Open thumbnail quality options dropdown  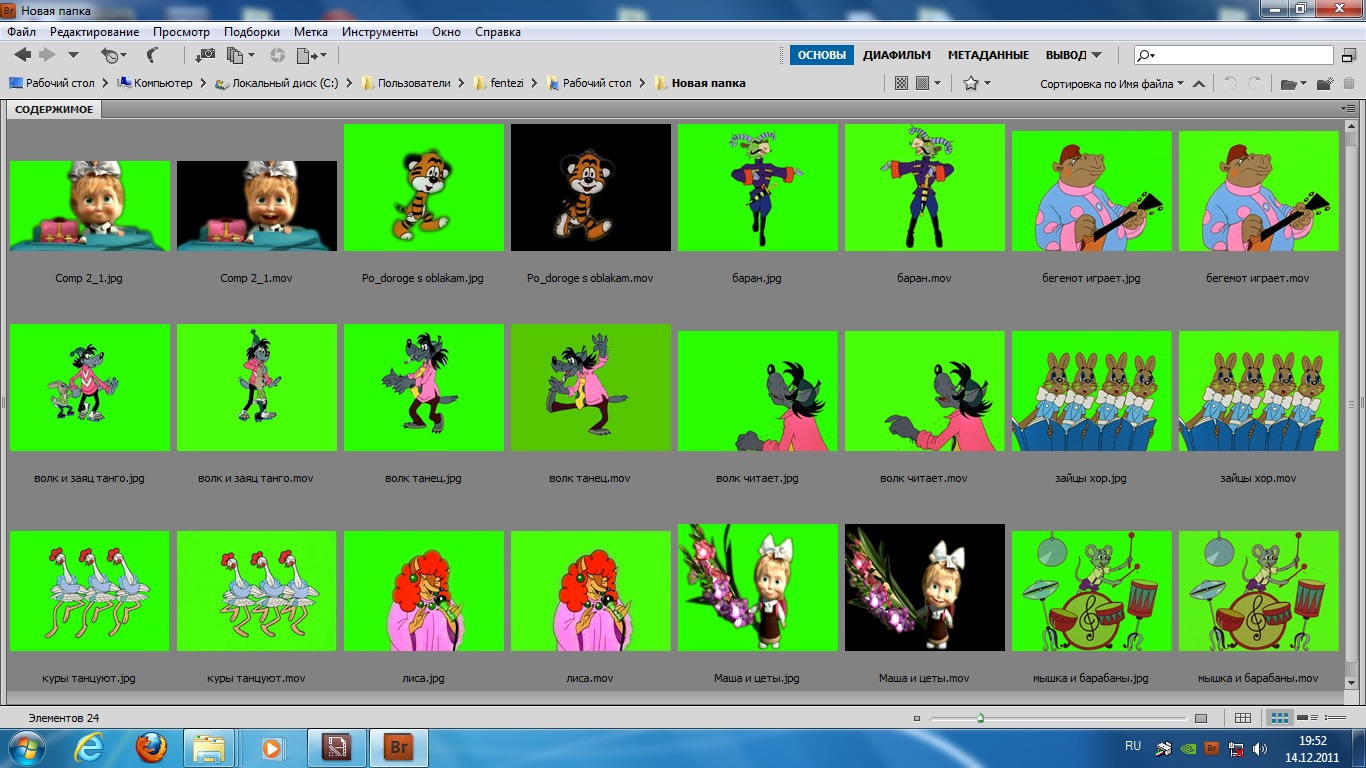[929, 83]
